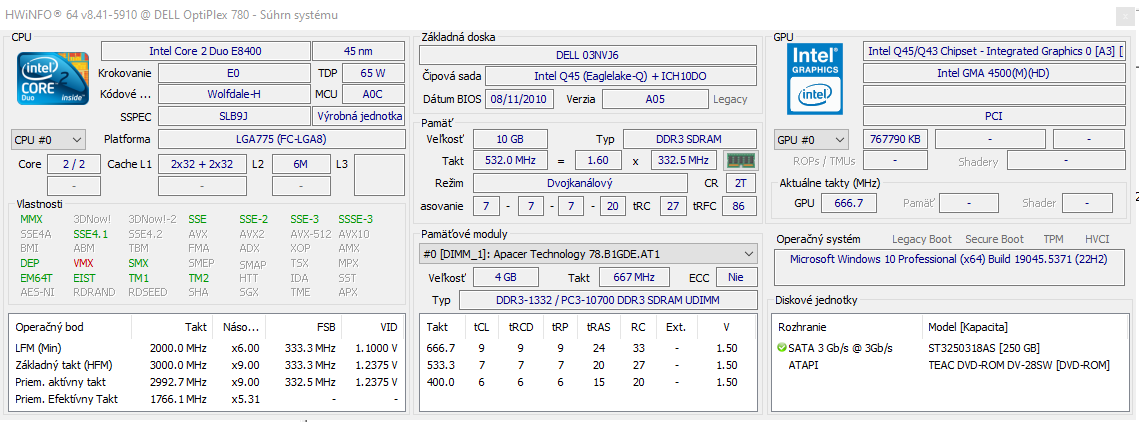Click the memory type DDR3 SDRAM field
This screenshot has height=422, width=1139.
(x=690, y=138)
